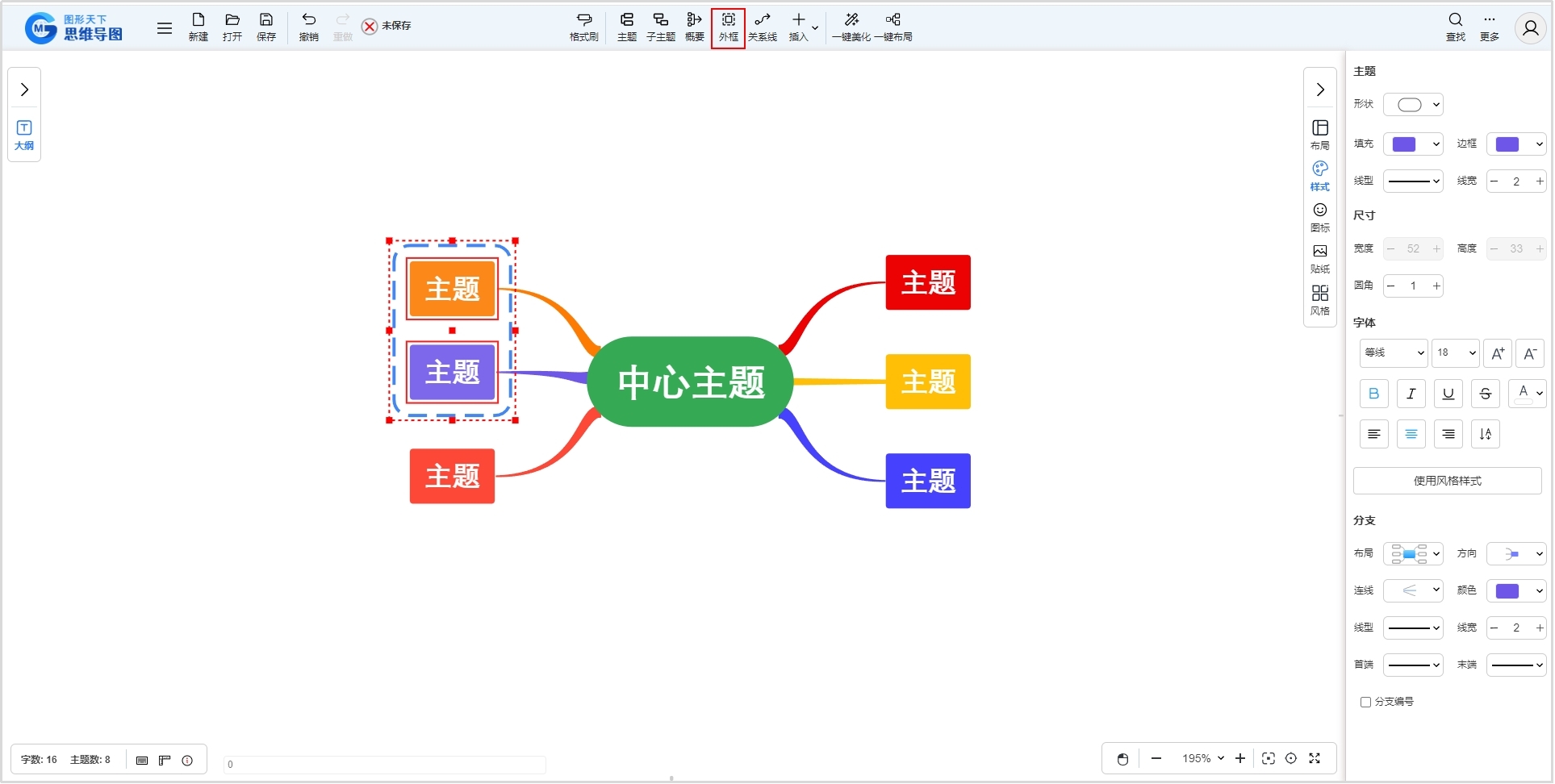
Task: Toggle strikethrough text formatting
Action: click(1486, 394)
